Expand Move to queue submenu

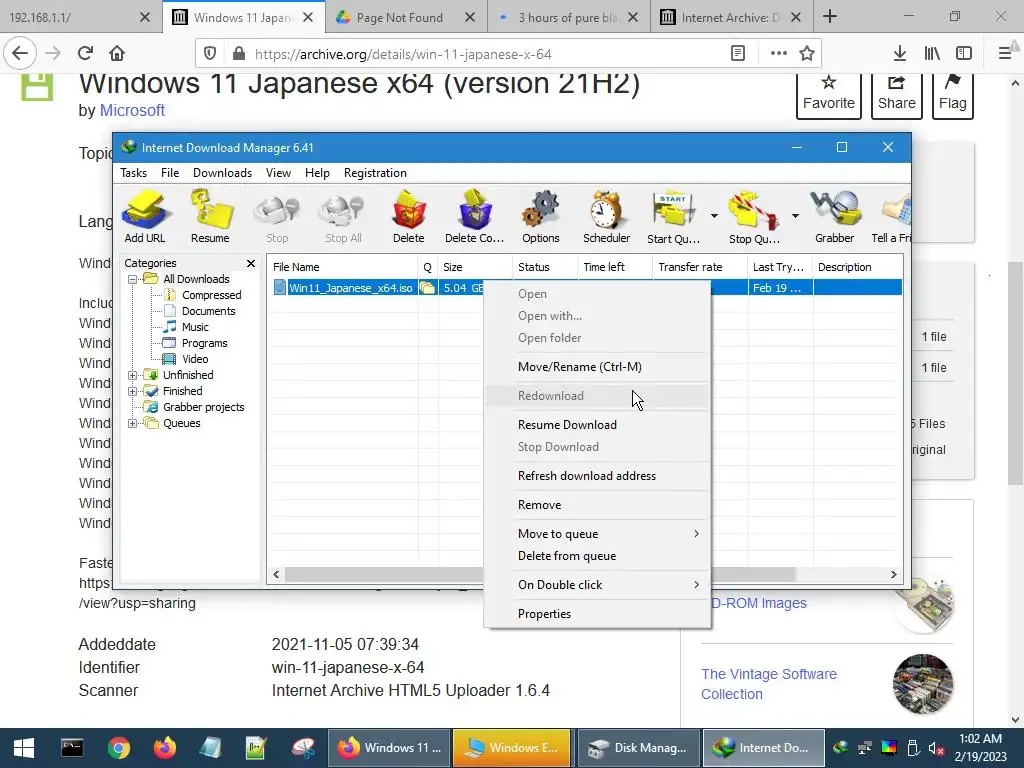tap(597, 534)
